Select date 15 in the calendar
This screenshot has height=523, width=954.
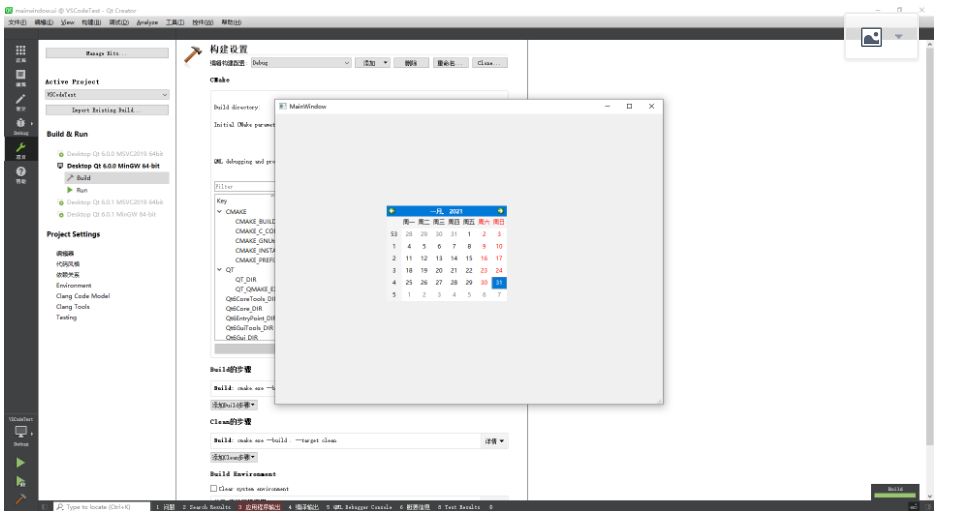469,258
